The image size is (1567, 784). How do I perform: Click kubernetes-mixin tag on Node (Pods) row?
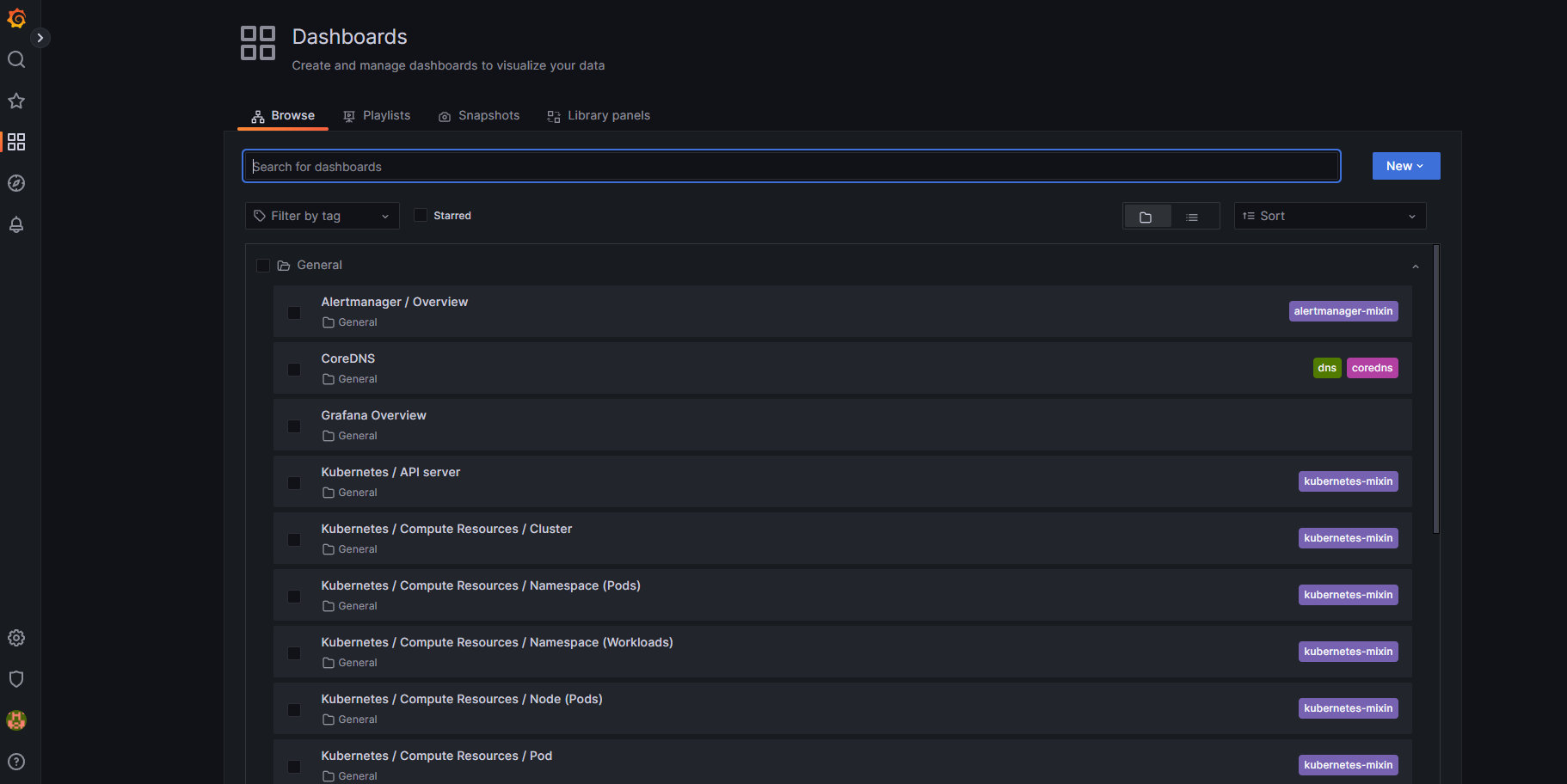(1348, 708)
